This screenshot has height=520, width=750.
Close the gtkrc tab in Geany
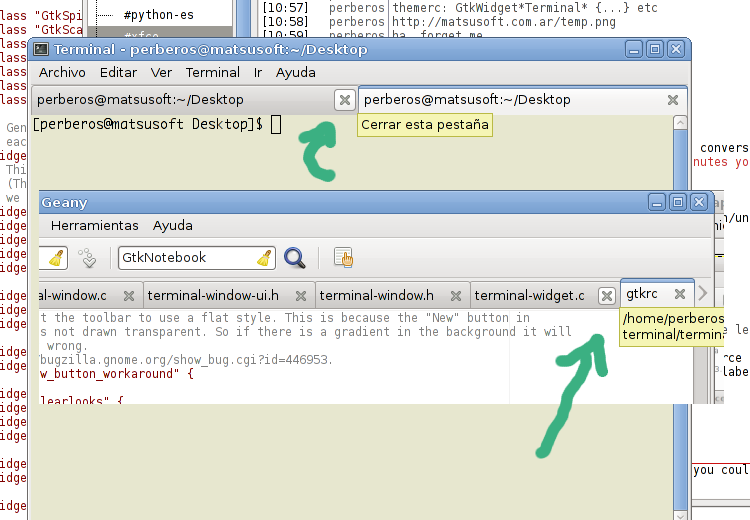680,294
